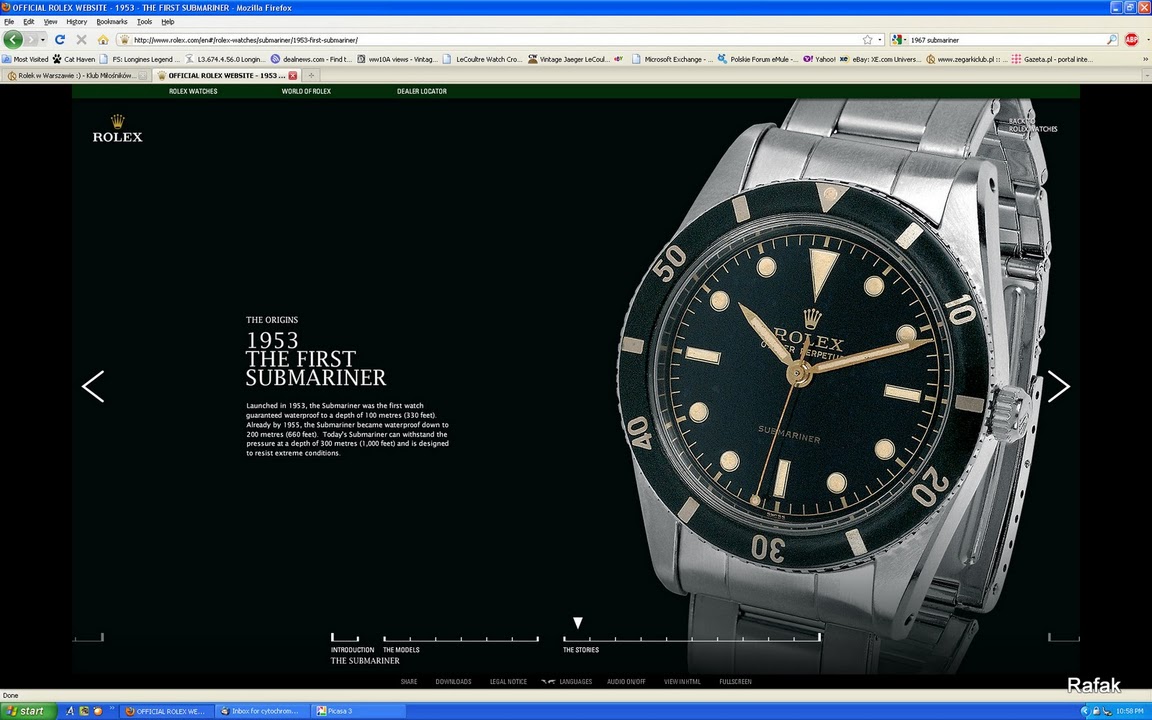Open the dealnews.com bookmark
Viewport: 1152px width, 720px height.
[312, 60]
